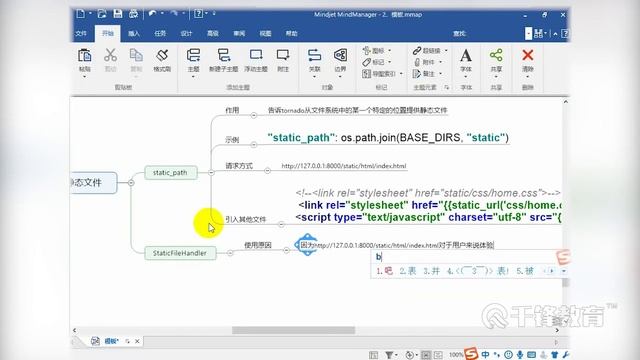Click the Save floppy disk icon
640x360 pixels.
tap(118, 14)
